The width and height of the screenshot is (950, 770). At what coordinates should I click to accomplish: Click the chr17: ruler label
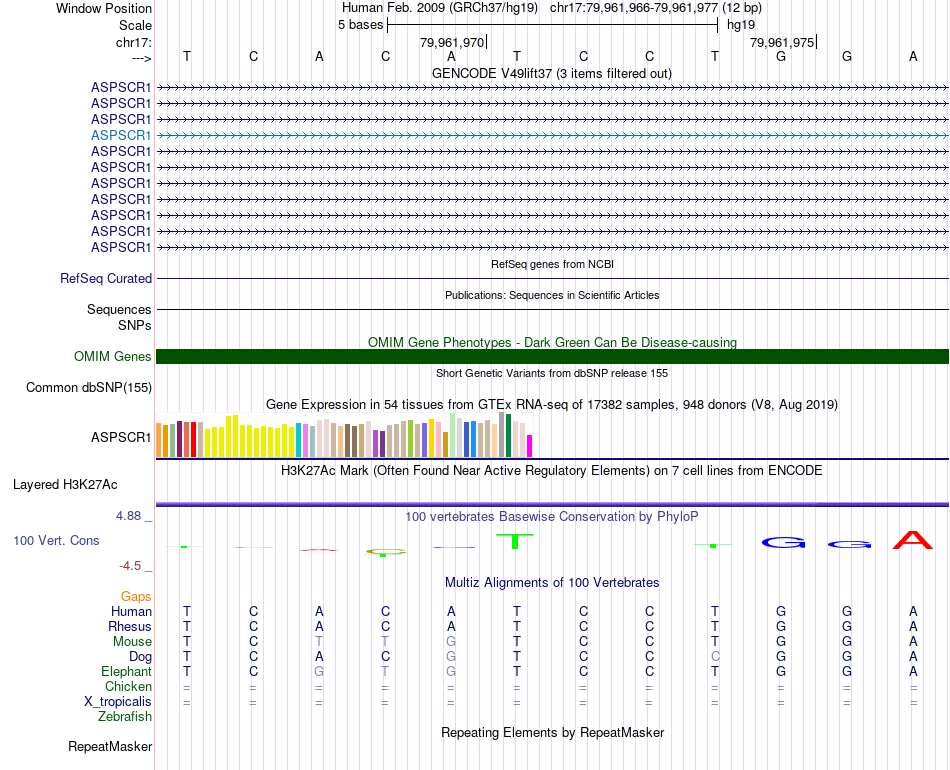[134, 42]
